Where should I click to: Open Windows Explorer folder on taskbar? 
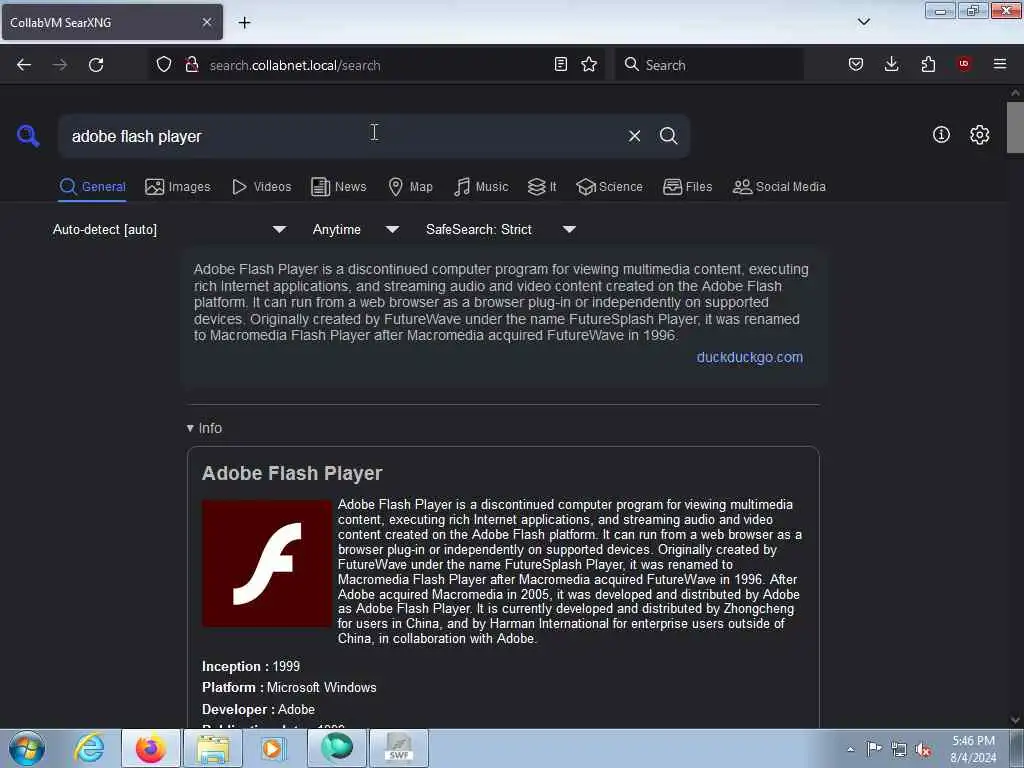tap(213, 748)
